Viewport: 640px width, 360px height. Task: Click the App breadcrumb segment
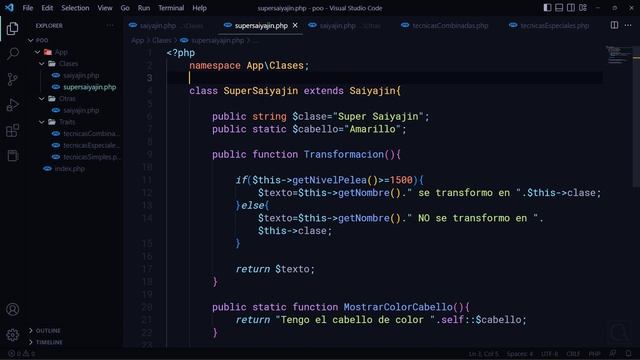(x=138, y=40)
